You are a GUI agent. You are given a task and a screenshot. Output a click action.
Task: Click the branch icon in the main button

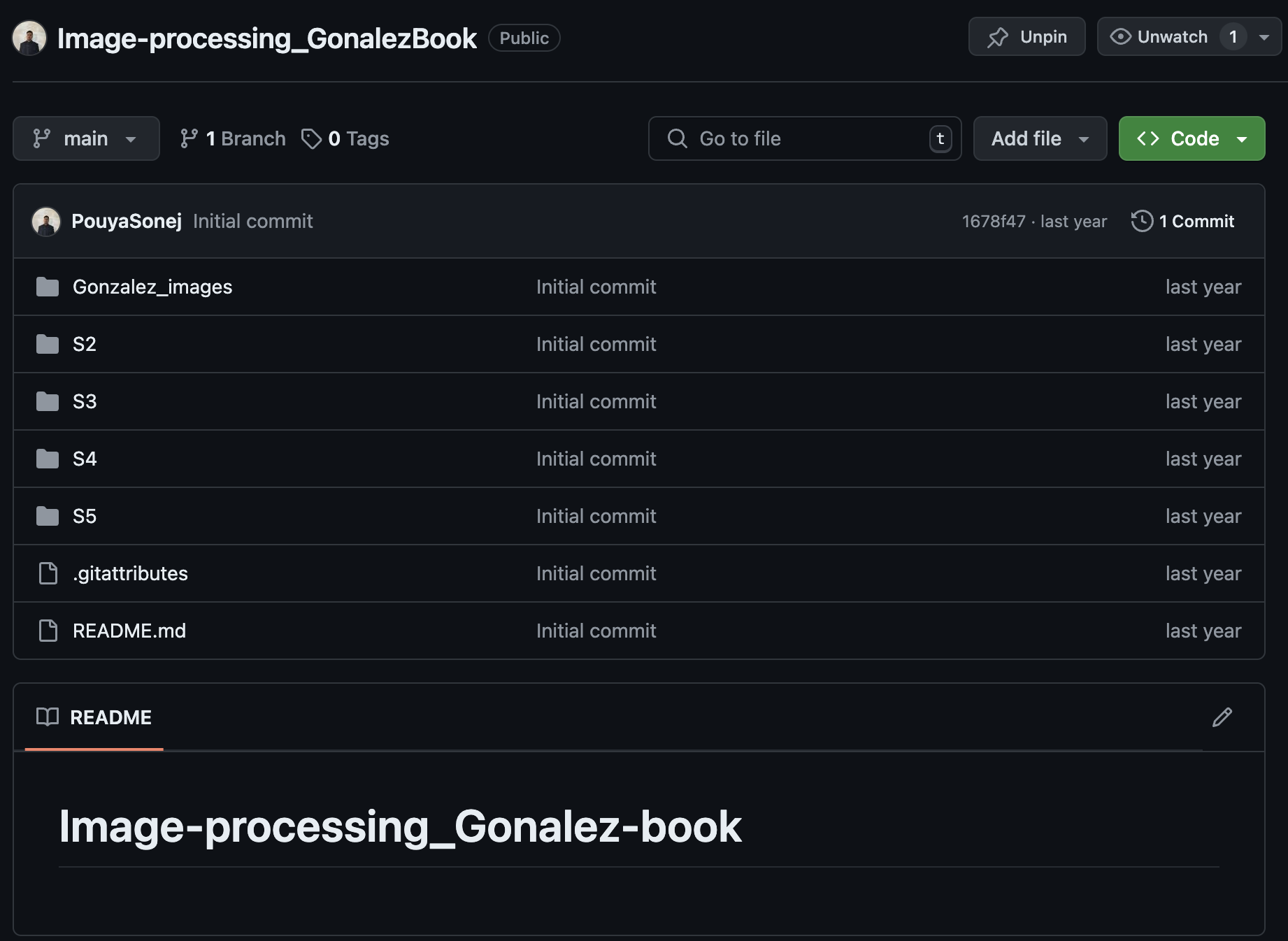click(42, 138)
